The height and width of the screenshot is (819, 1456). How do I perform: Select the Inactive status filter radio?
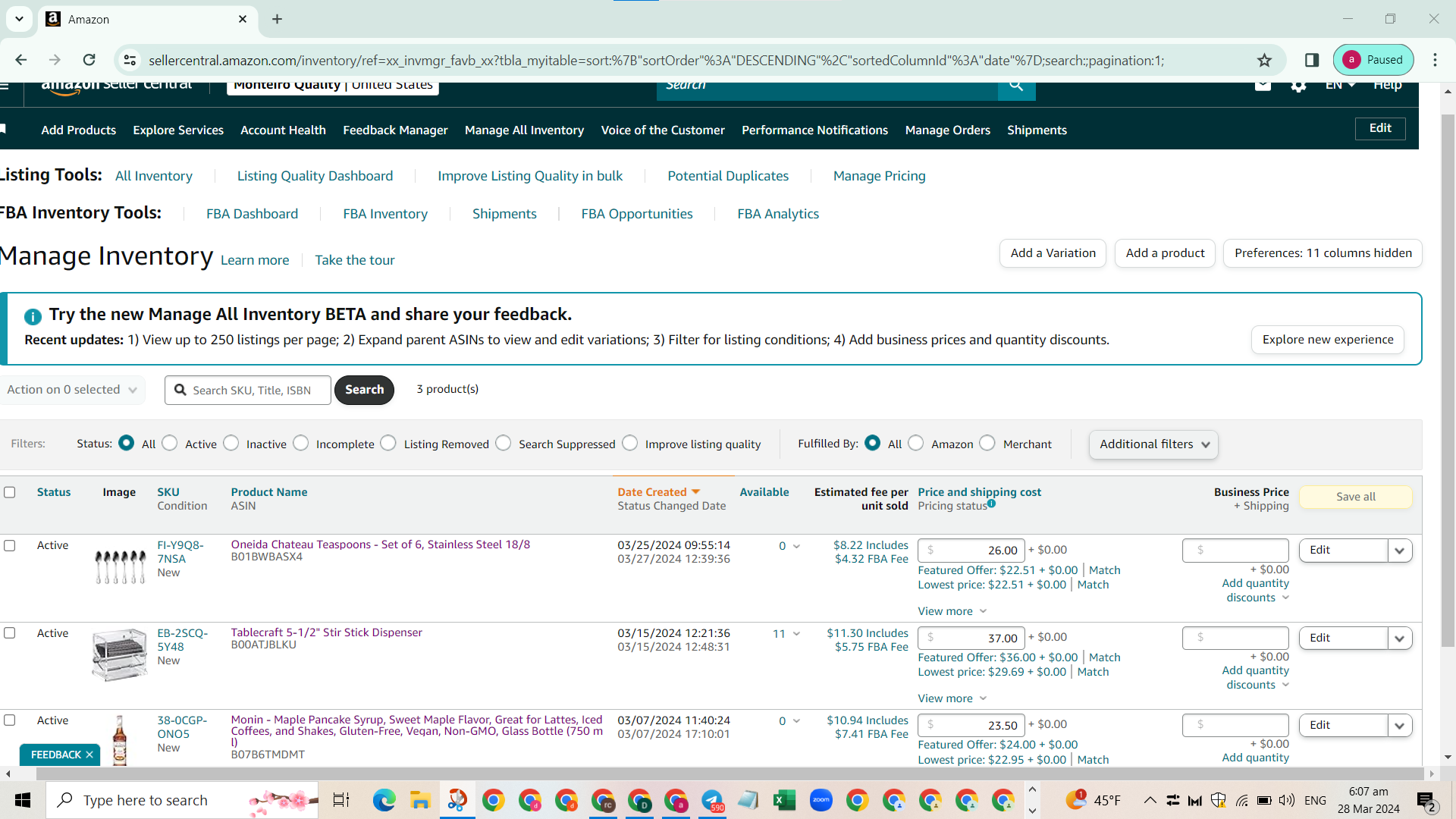(231, 443)
